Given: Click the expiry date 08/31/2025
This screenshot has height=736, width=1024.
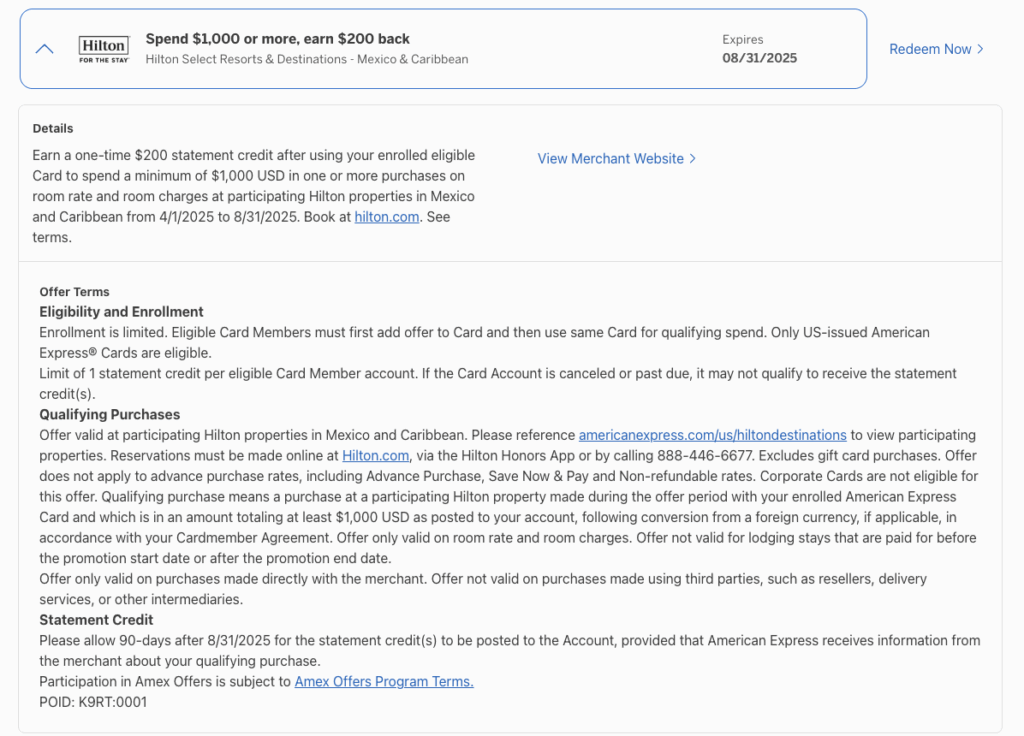Looking at the screenshot, I should click(x=760, y=58).
